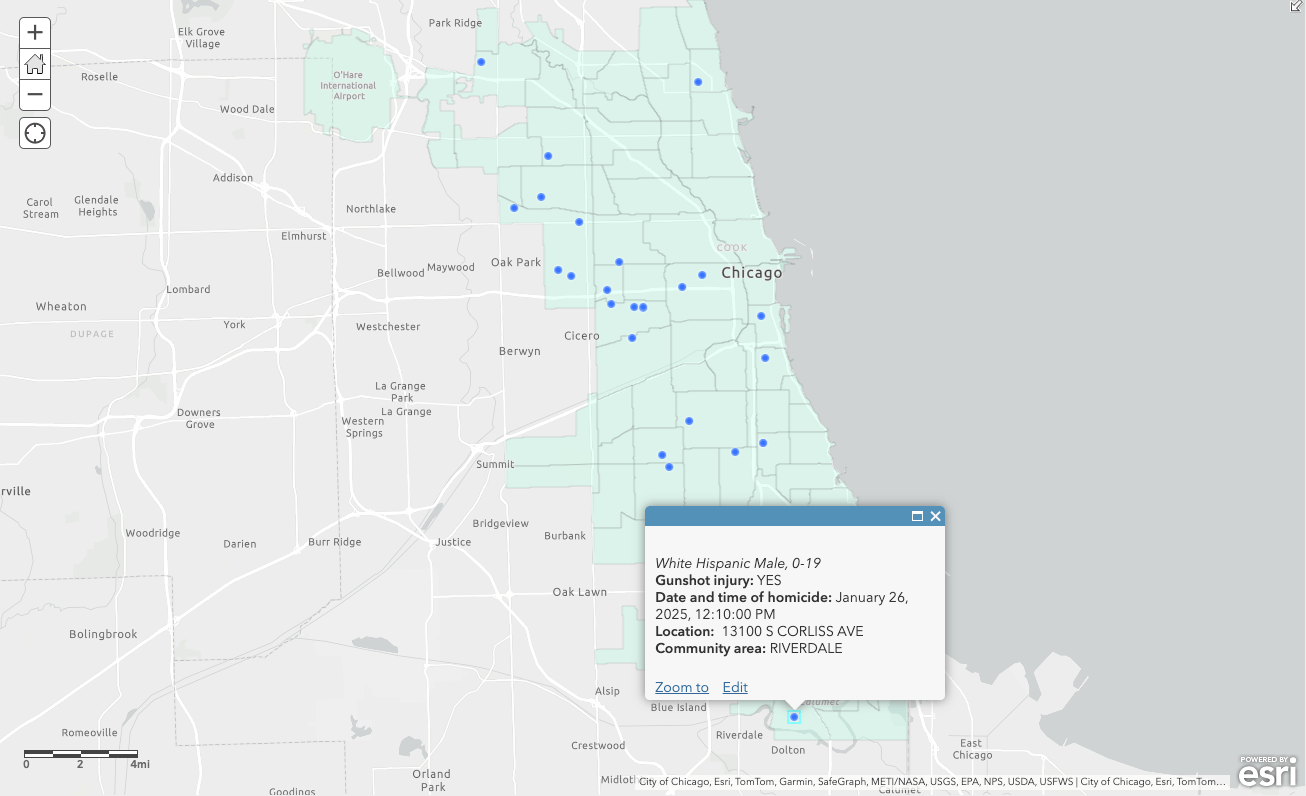Zoom out with the minus button
The width and height of the screenshot is (1306, 796).
click(x=35, y=95)
